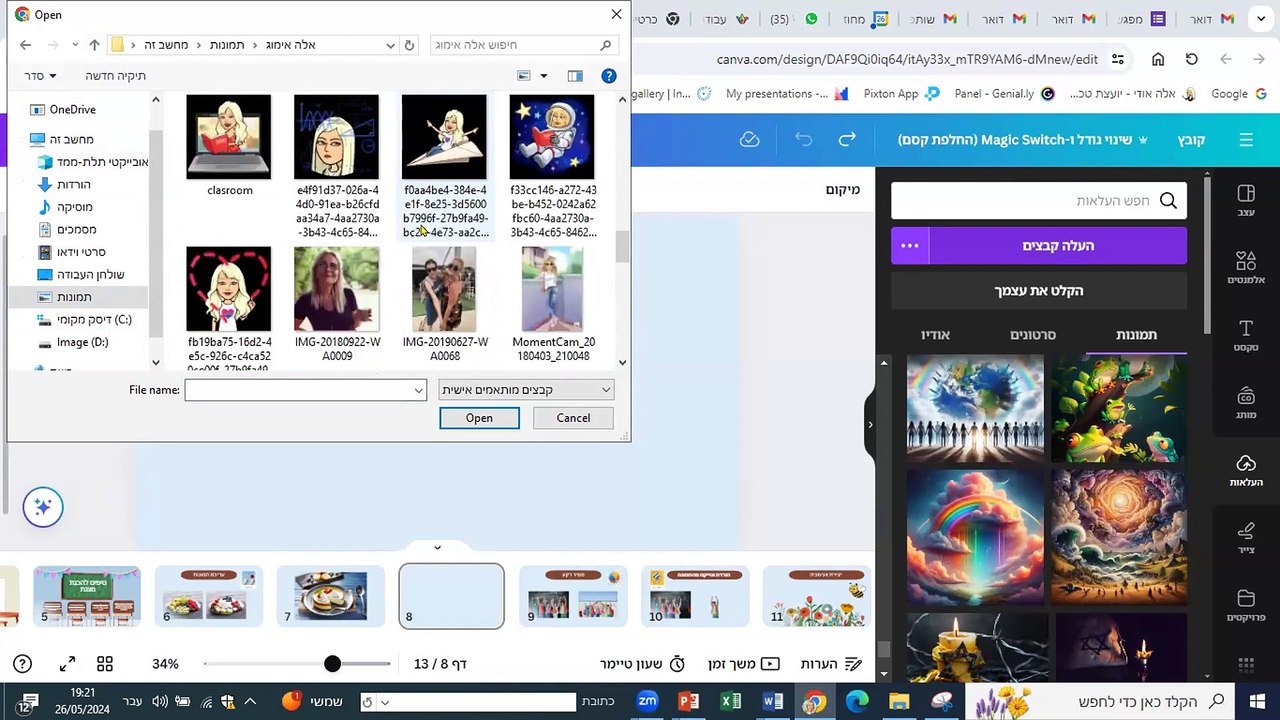
Task: Open the help icon in the Open dialog
Action: [x=608, y=76]
